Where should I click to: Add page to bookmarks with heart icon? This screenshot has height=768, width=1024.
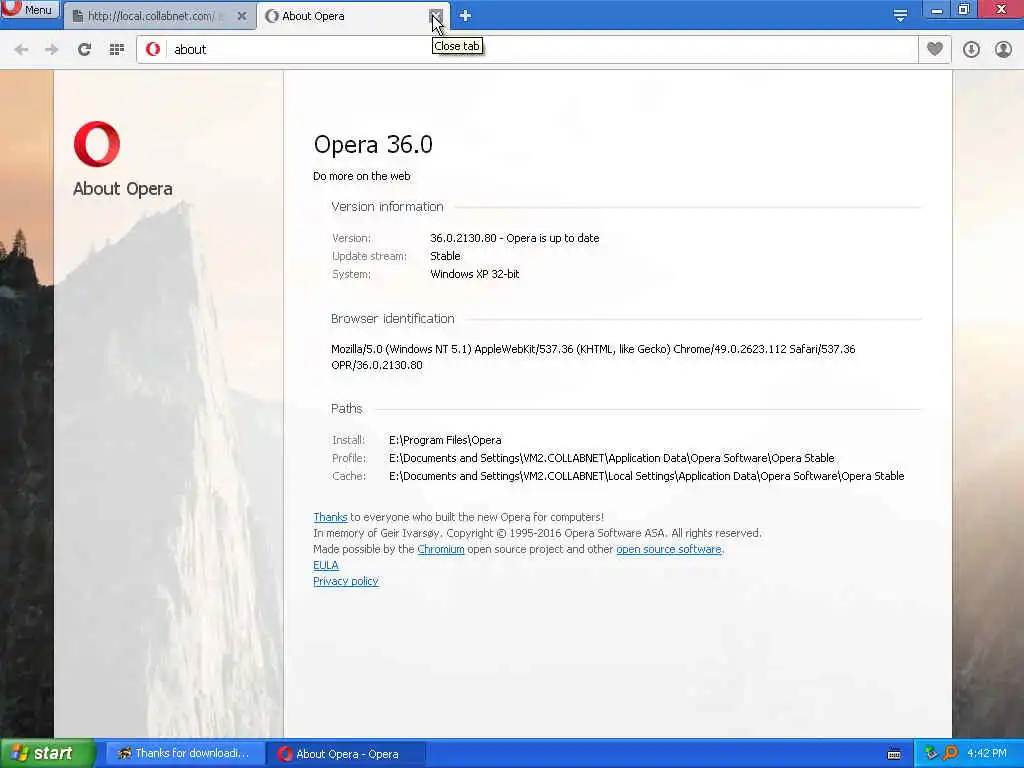(935, 49)
